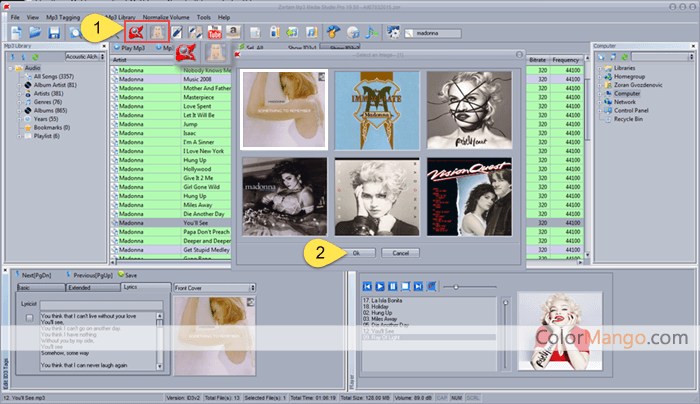Click the Lyricist input field
Image resolution: width=700 pixels, height=404 pixels.
[x=101, y=305]
